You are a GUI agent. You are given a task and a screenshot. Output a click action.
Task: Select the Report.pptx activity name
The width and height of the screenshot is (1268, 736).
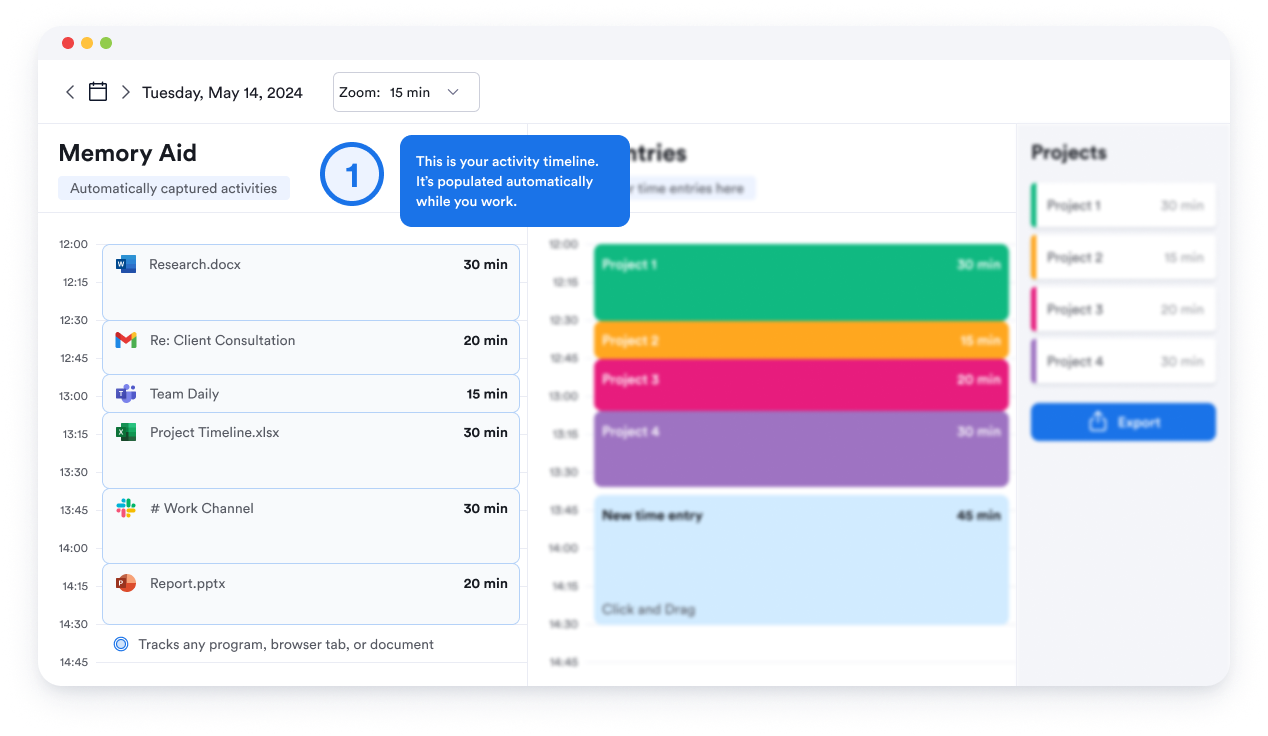[188, 583]
